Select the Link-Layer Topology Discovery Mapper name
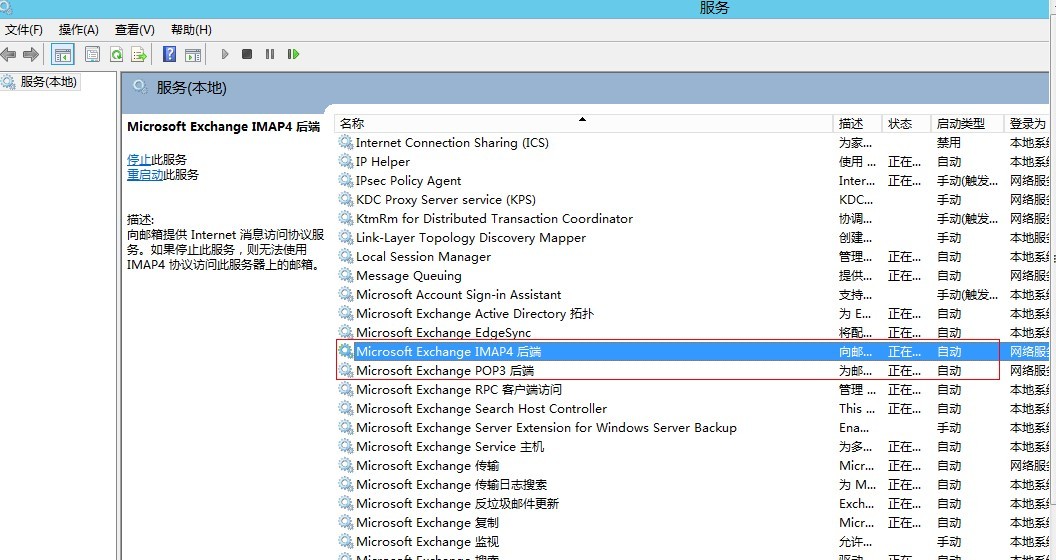This screenshot has width=1056, height=560. coord(471,238)
